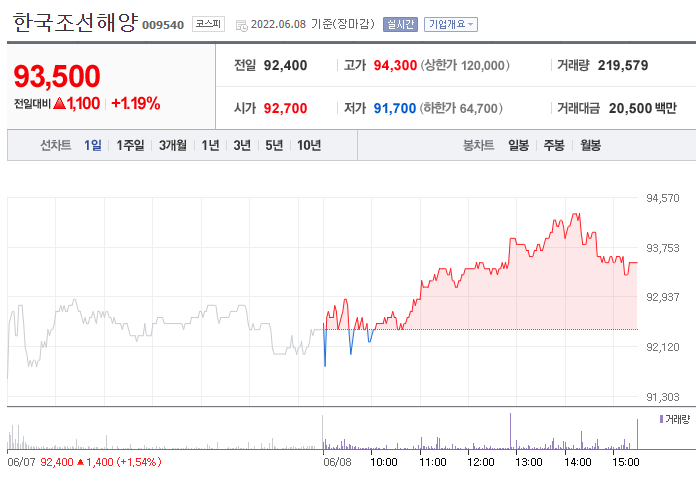
Task: Click the 91,303 y-axis label
Action: click(x=663, y=397)
